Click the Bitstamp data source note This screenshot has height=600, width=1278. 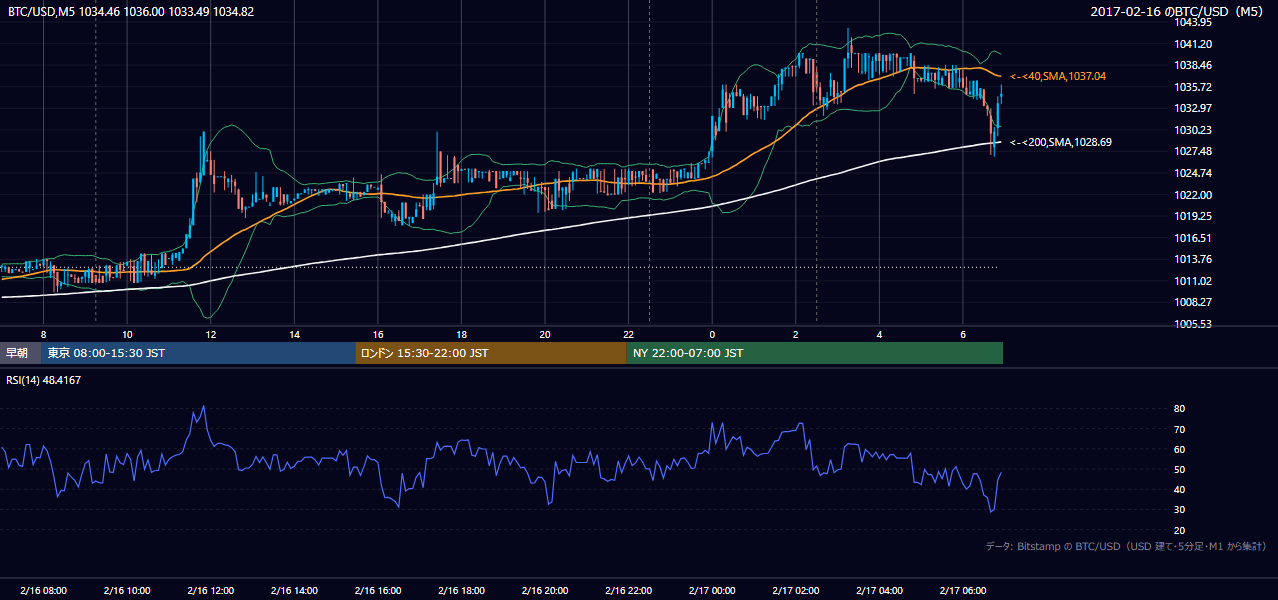[x=1126, y=546]
